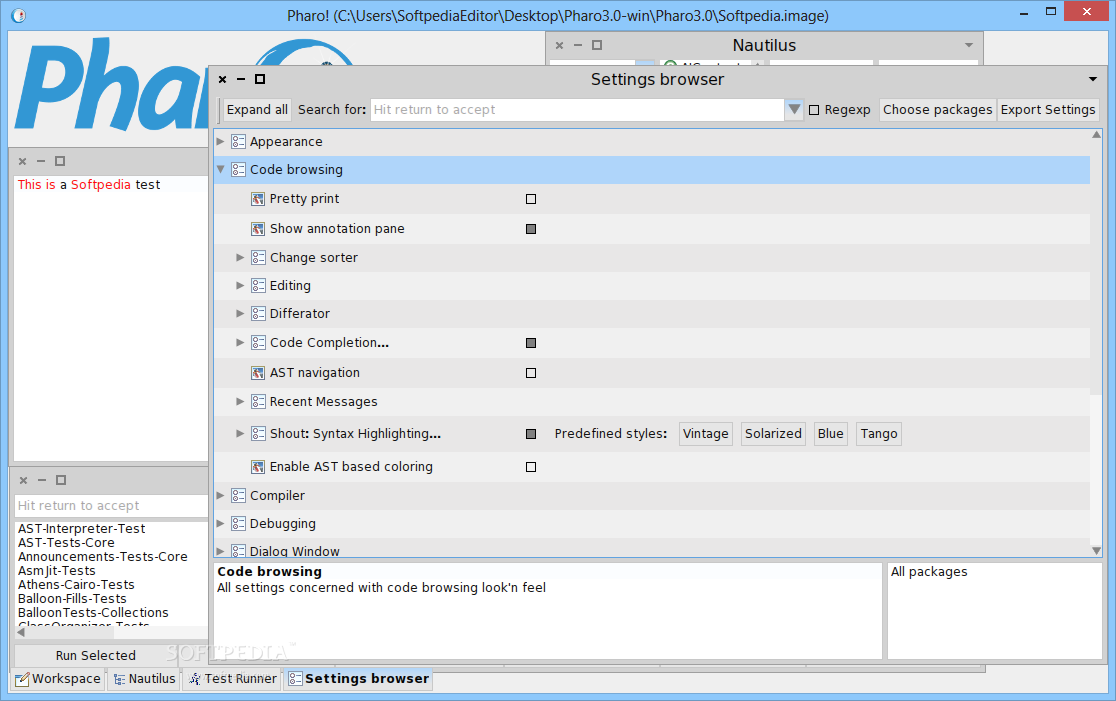1116x701 pixels.
Task: Select AST-Interpreter-Test package in list
Action: [81, 529]
